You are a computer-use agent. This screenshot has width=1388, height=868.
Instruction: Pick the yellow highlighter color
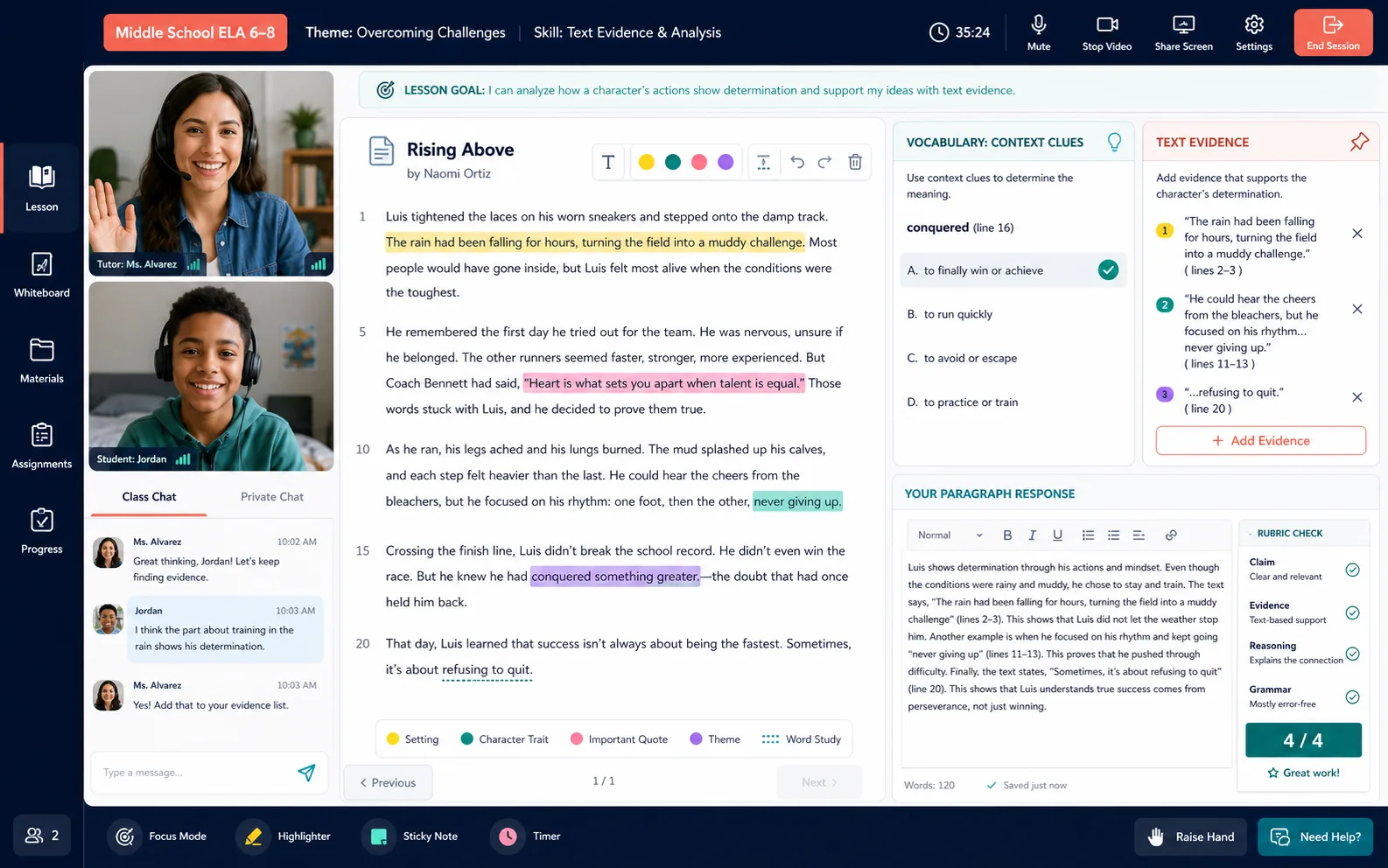click(647, 162)
